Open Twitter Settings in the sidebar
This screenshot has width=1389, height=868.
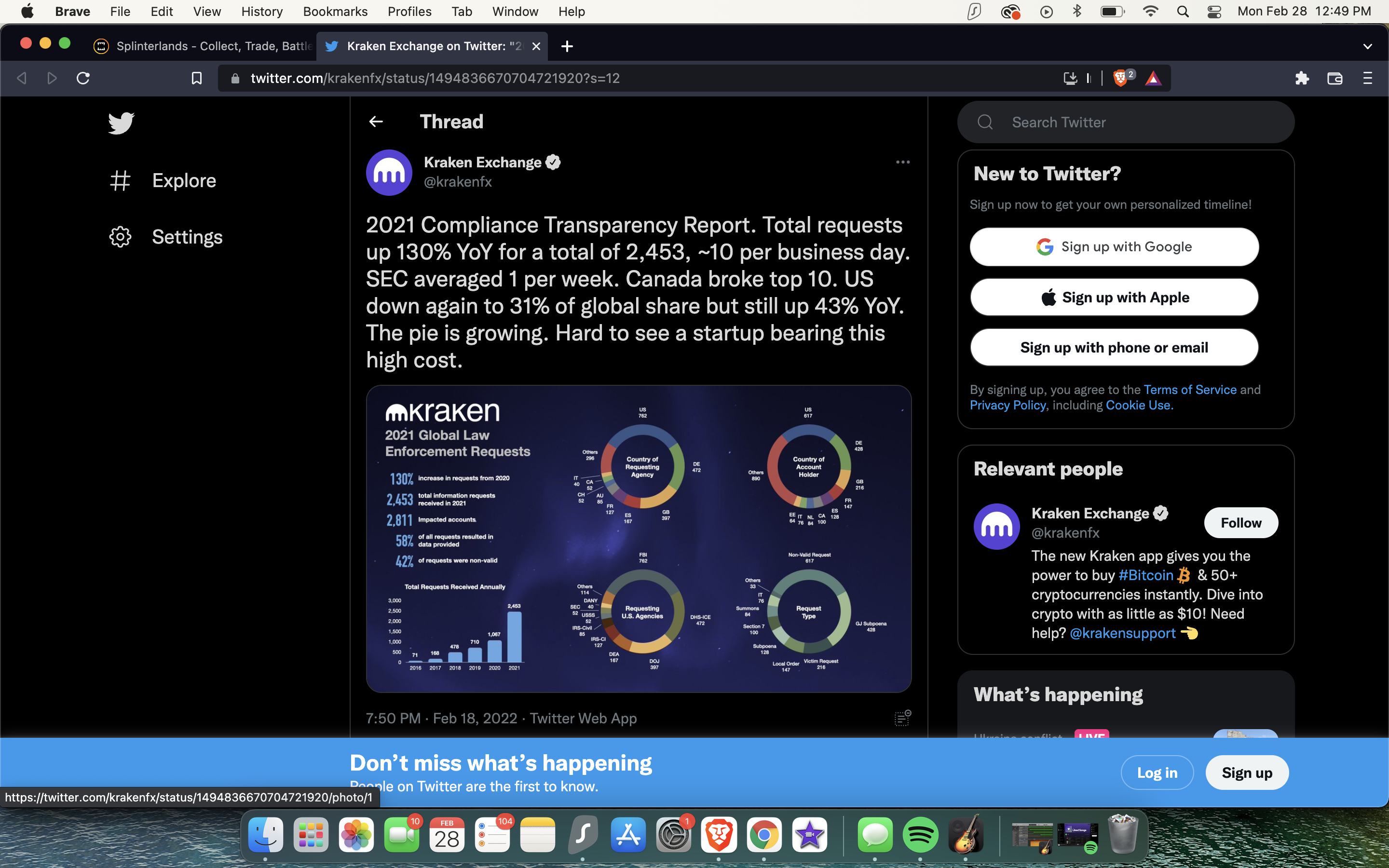[x=166, y=237]
